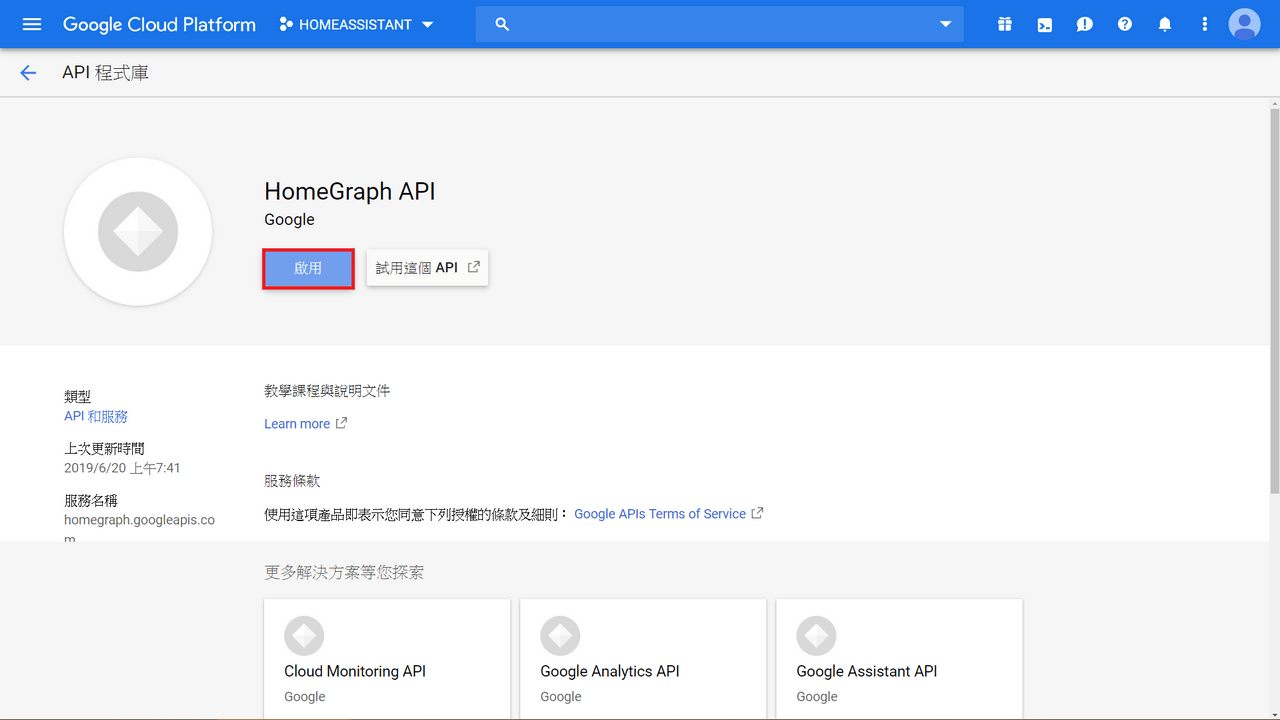This screenshot has width=1280, height=720.
Task: Open the three-dot settings menu
Action: [1205, 24]
